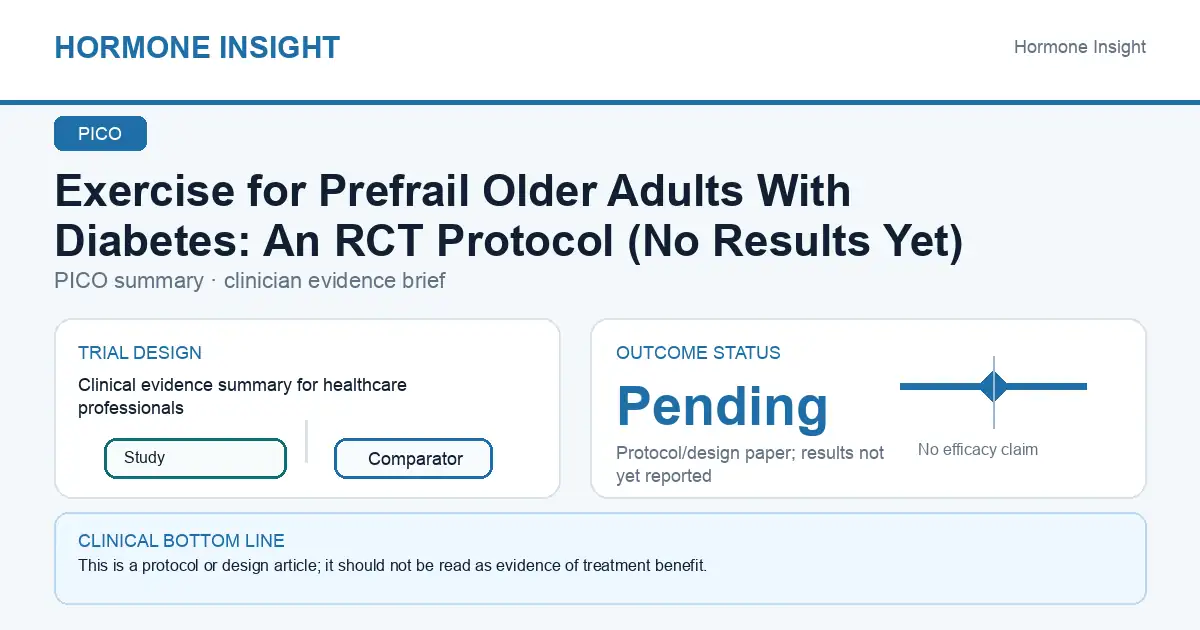Click the blue header divider bar
Image resolution: width=1200 pixels, height=630 pixels.
click(x=600, y=102)
